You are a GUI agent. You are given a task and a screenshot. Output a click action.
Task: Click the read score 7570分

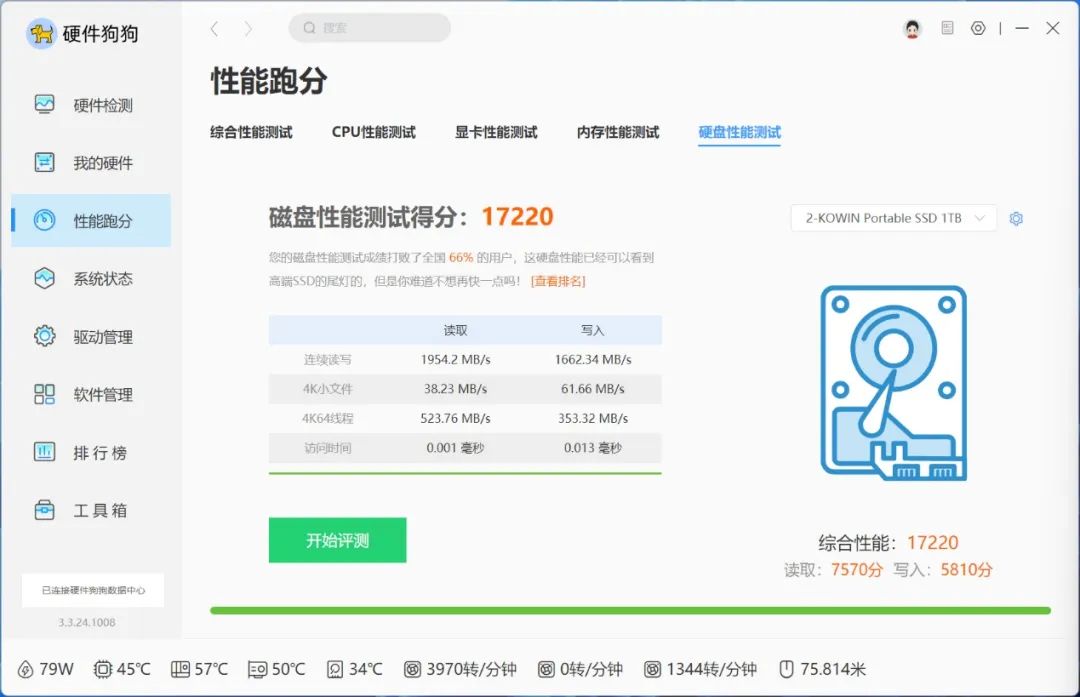(x=856, y=570)
